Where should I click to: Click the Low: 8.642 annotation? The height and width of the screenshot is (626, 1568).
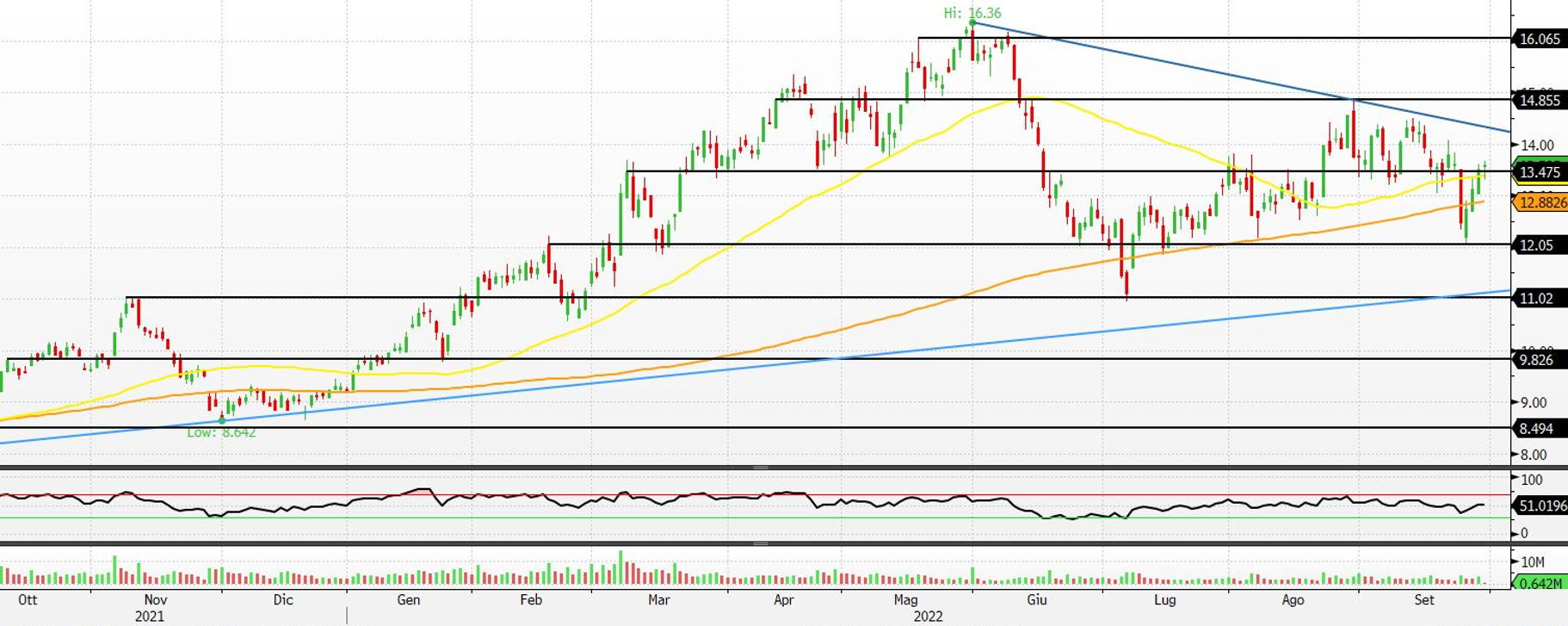click(221, 432)
